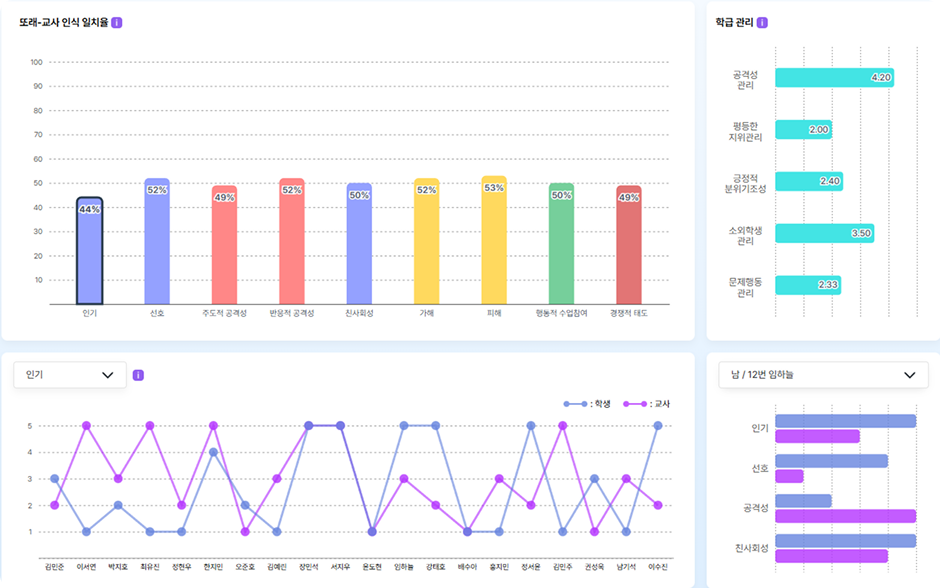Open the 인기 category dropdown
The width and height of the screenshot is (940, 588).
[x=70, y=375]
